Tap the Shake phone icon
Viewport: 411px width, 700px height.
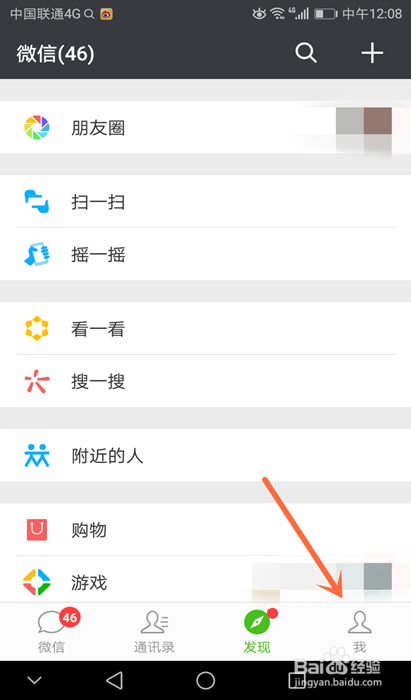[x=37, y=254]
